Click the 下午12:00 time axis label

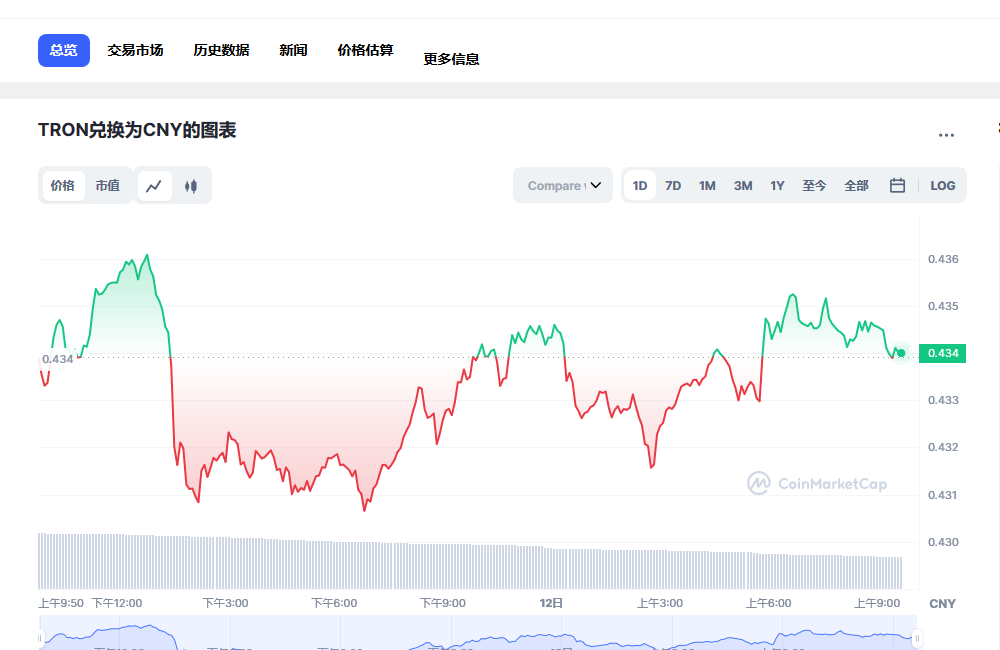[117, 603]
